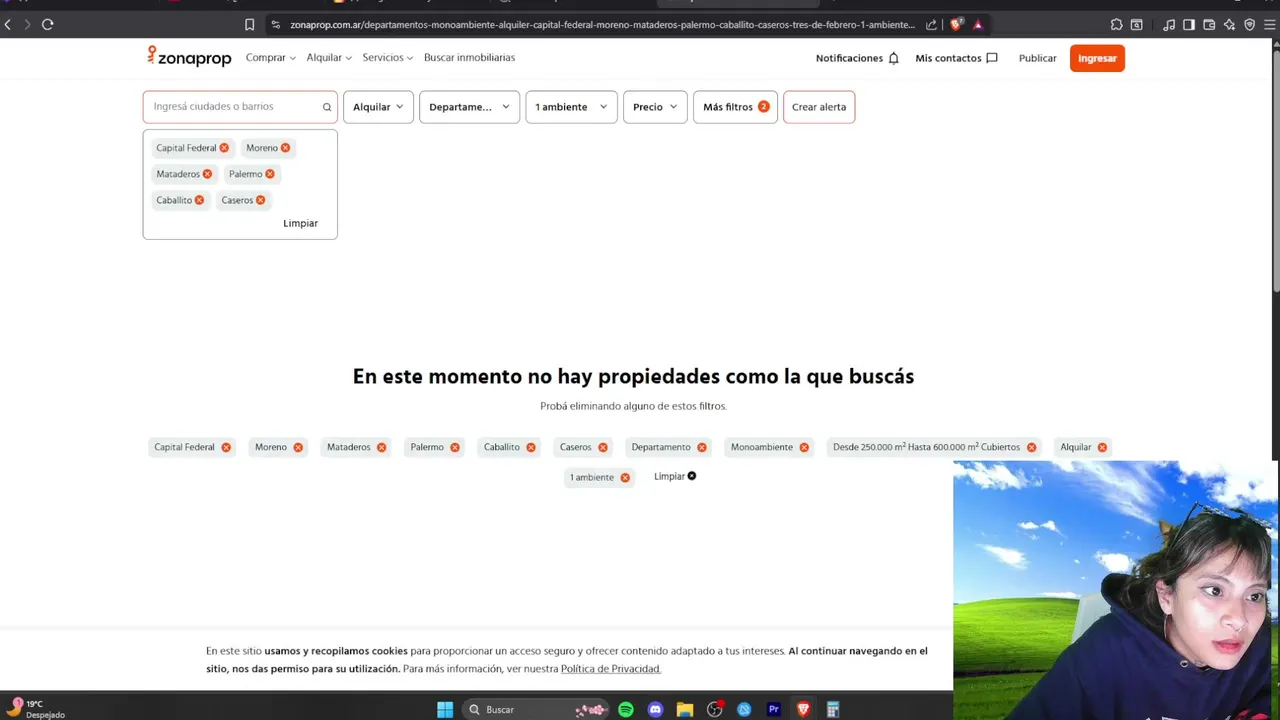Viewport: 1280px width, 720px height.
Task: Open the Windows Start menu
Action: (x=445, y=709)
